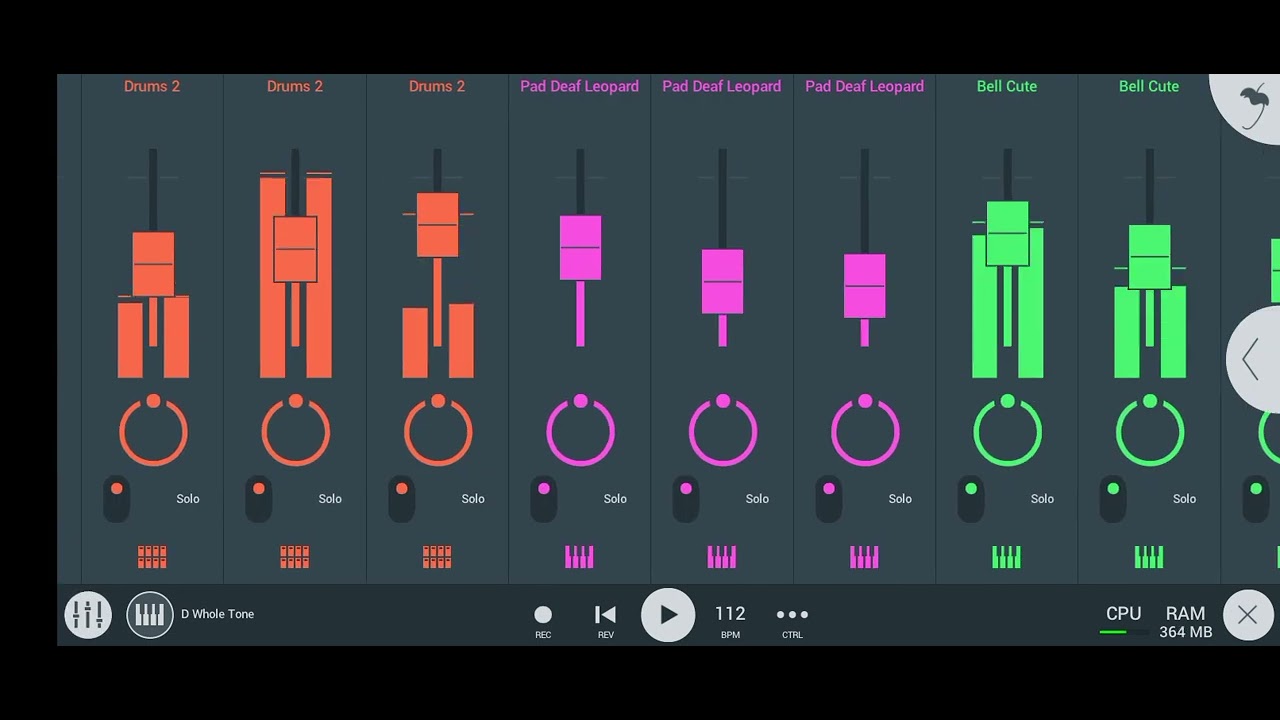
Task: Open drum pads icon on first Drums 2
Action: click(x=152, y=557)
